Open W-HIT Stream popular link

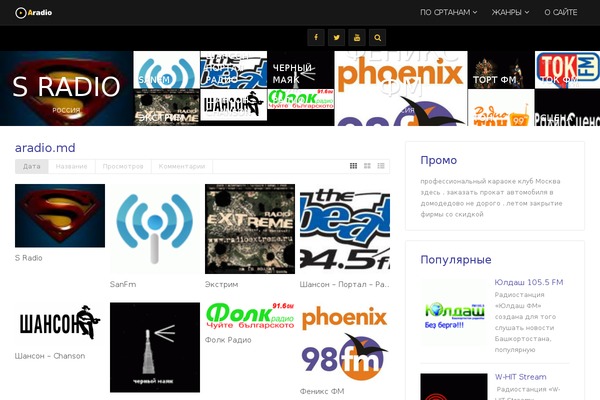[520, 377]
